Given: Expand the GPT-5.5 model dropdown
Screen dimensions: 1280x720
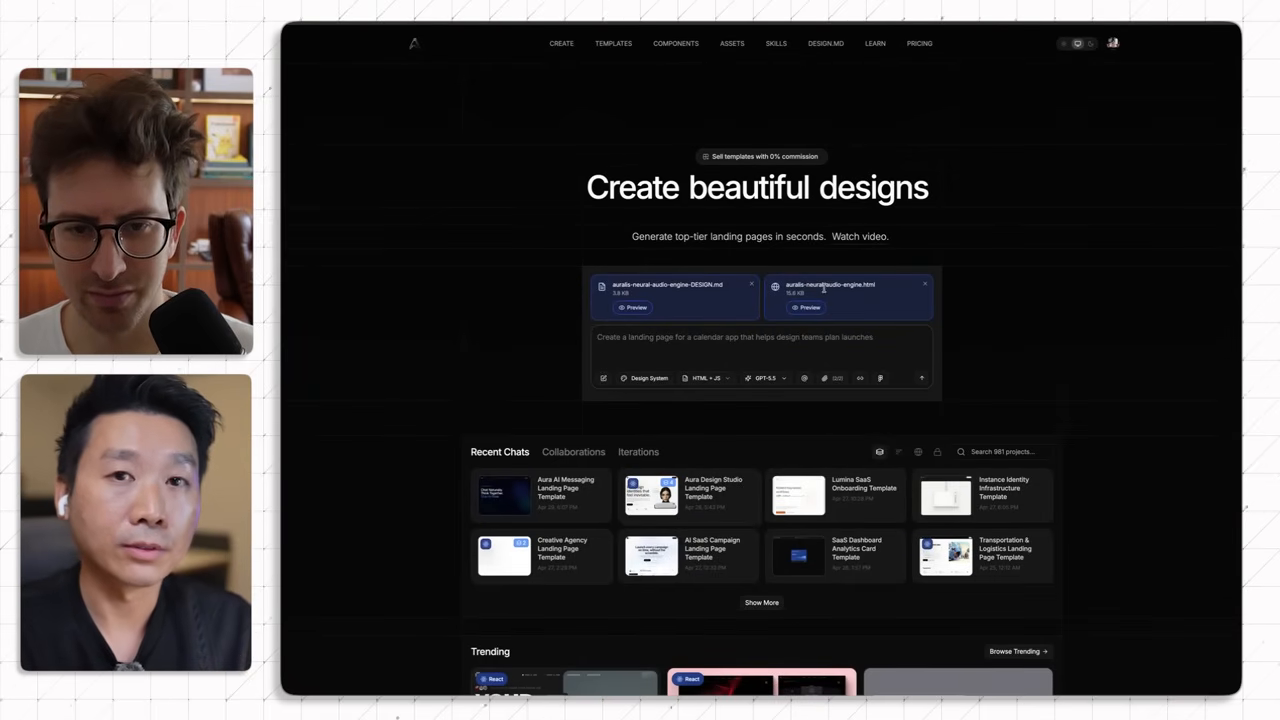Looking at the screenshot, I should [x=765, y=378].
